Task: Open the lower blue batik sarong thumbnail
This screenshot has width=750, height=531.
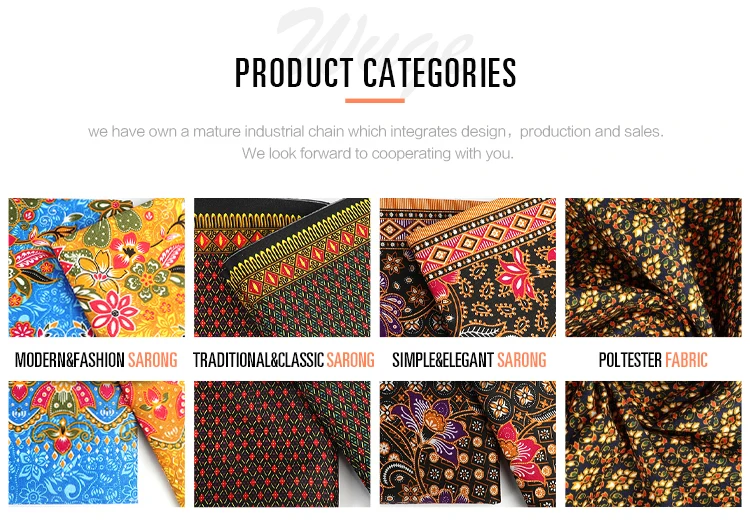Action: (97, 444)
